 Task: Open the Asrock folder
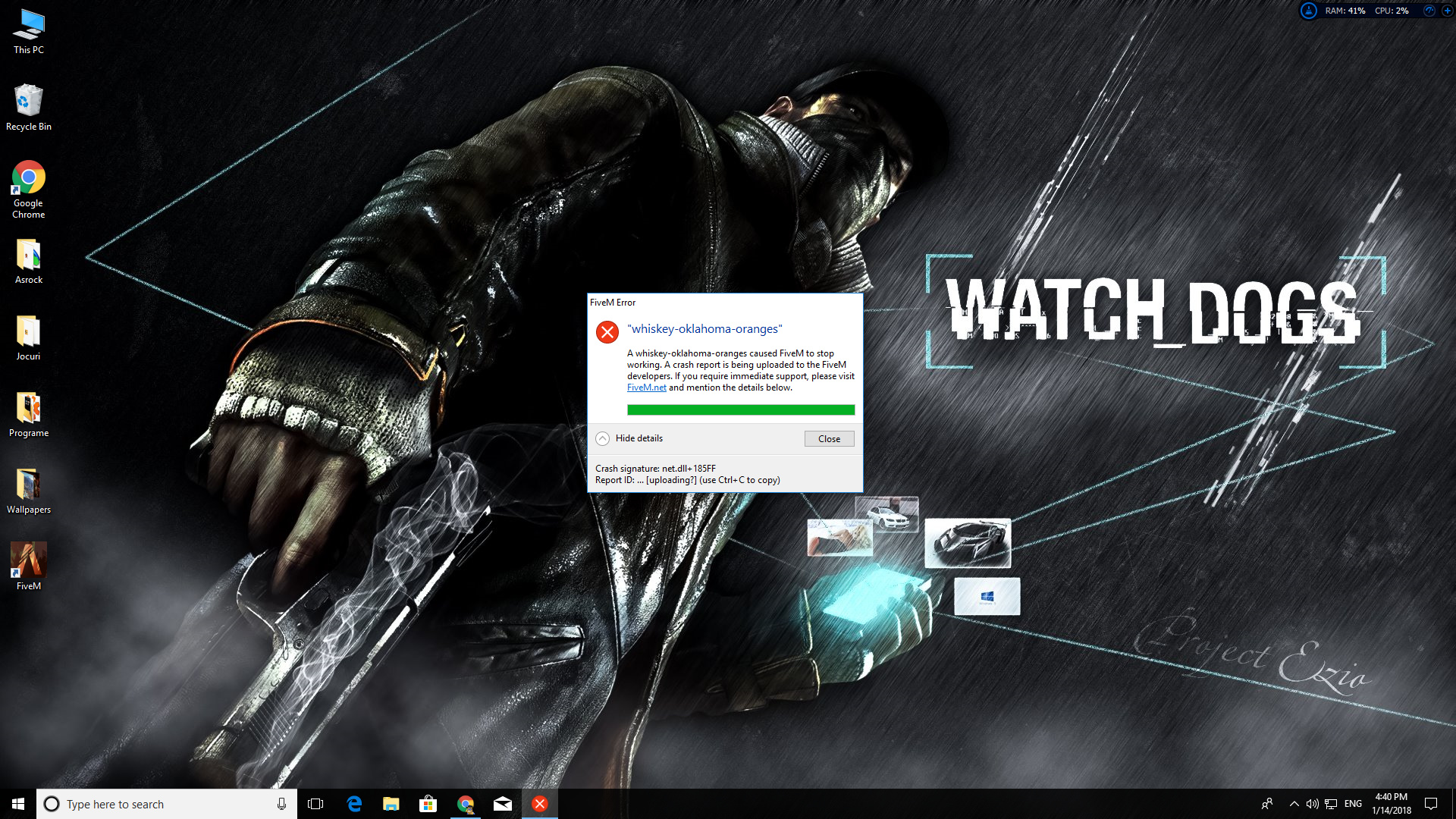tap(29, 262)
